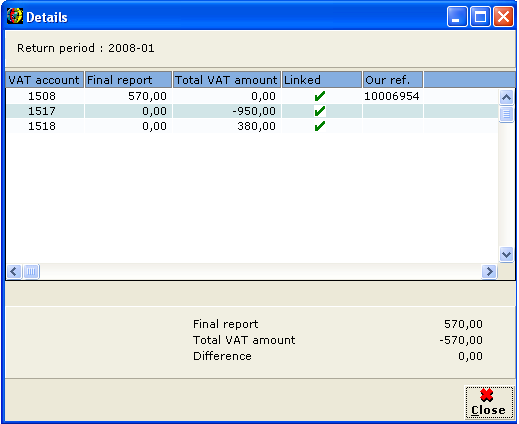Sort by the VAT account column header

(x=44, y=80)
